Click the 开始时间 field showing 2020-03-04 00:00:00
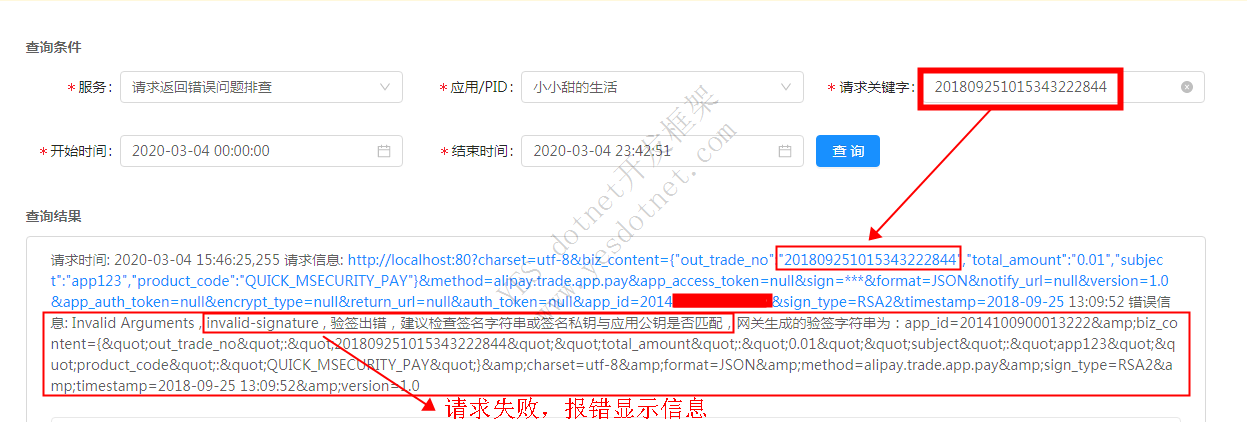This screenshot has width=1247, height=422. 261,151
